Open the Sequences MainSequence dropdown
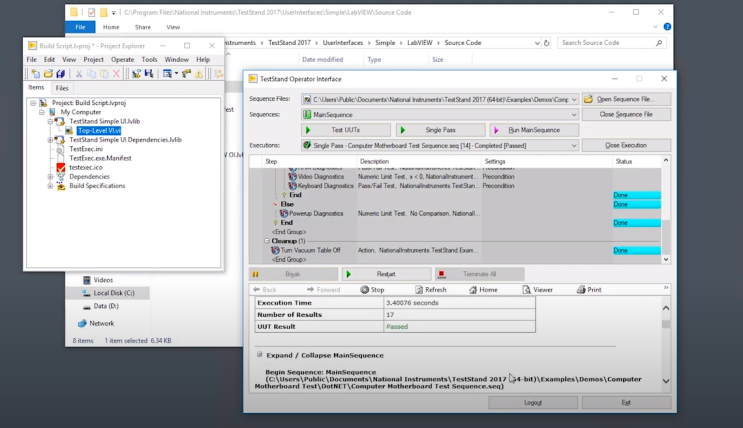743x428 pixels. (x=574, y=115)
